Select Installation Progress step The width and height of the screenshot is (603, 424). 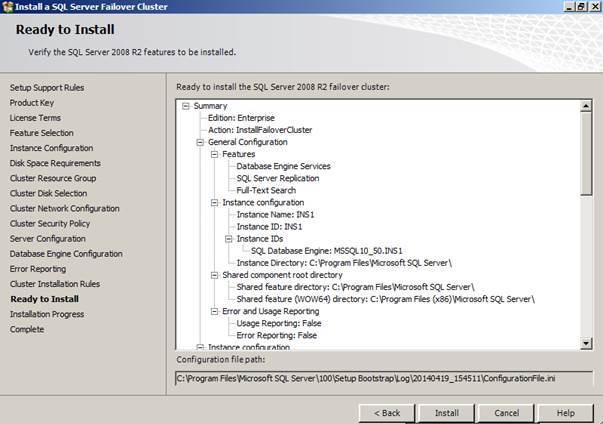(x=47, y=314)
